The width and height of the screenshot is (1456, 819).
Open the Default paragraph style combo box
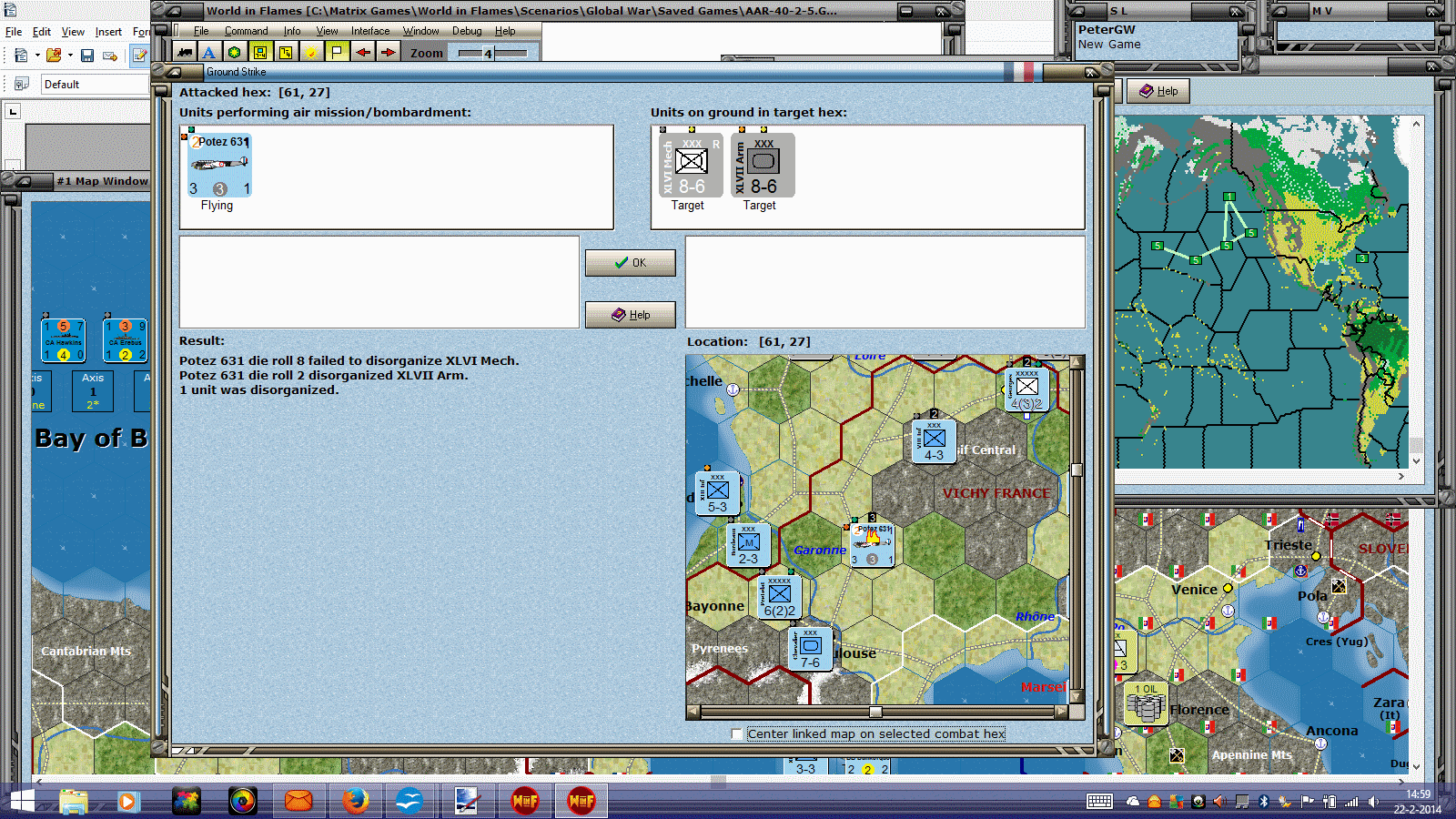click(95, 85)
